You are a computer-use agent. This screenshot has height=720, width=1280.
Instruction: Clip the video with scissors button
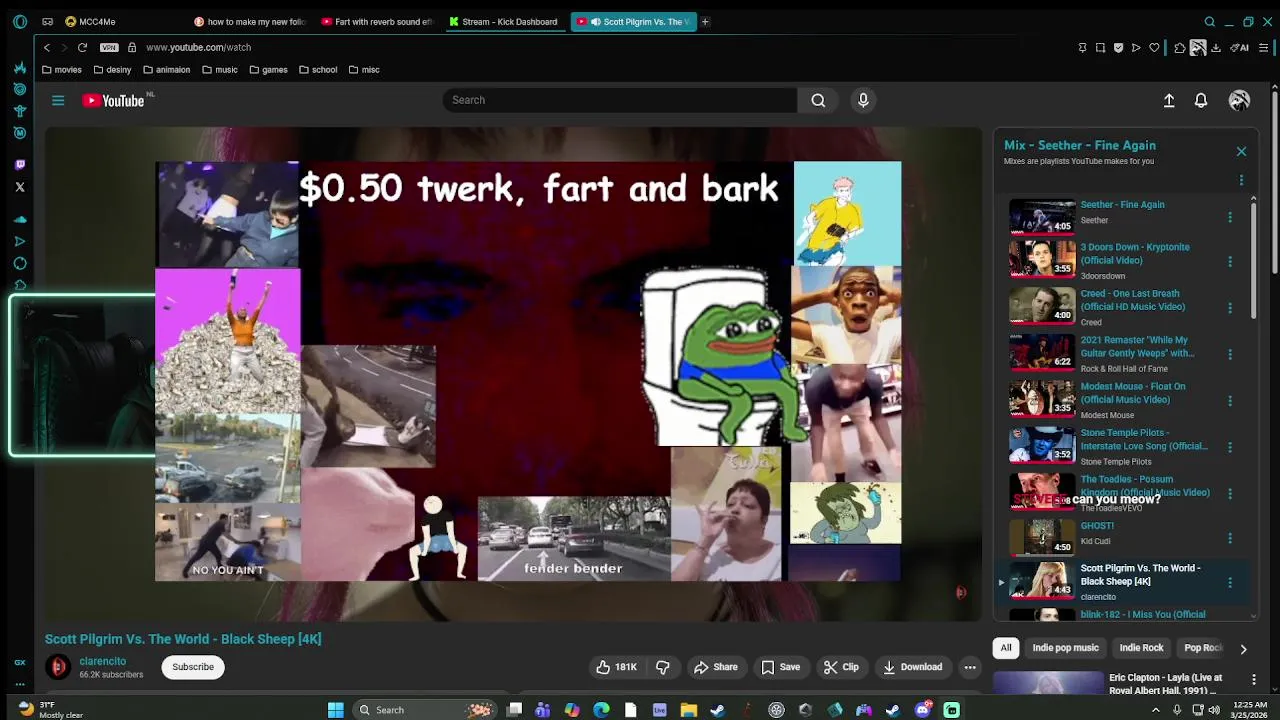[x=841, y=667]
